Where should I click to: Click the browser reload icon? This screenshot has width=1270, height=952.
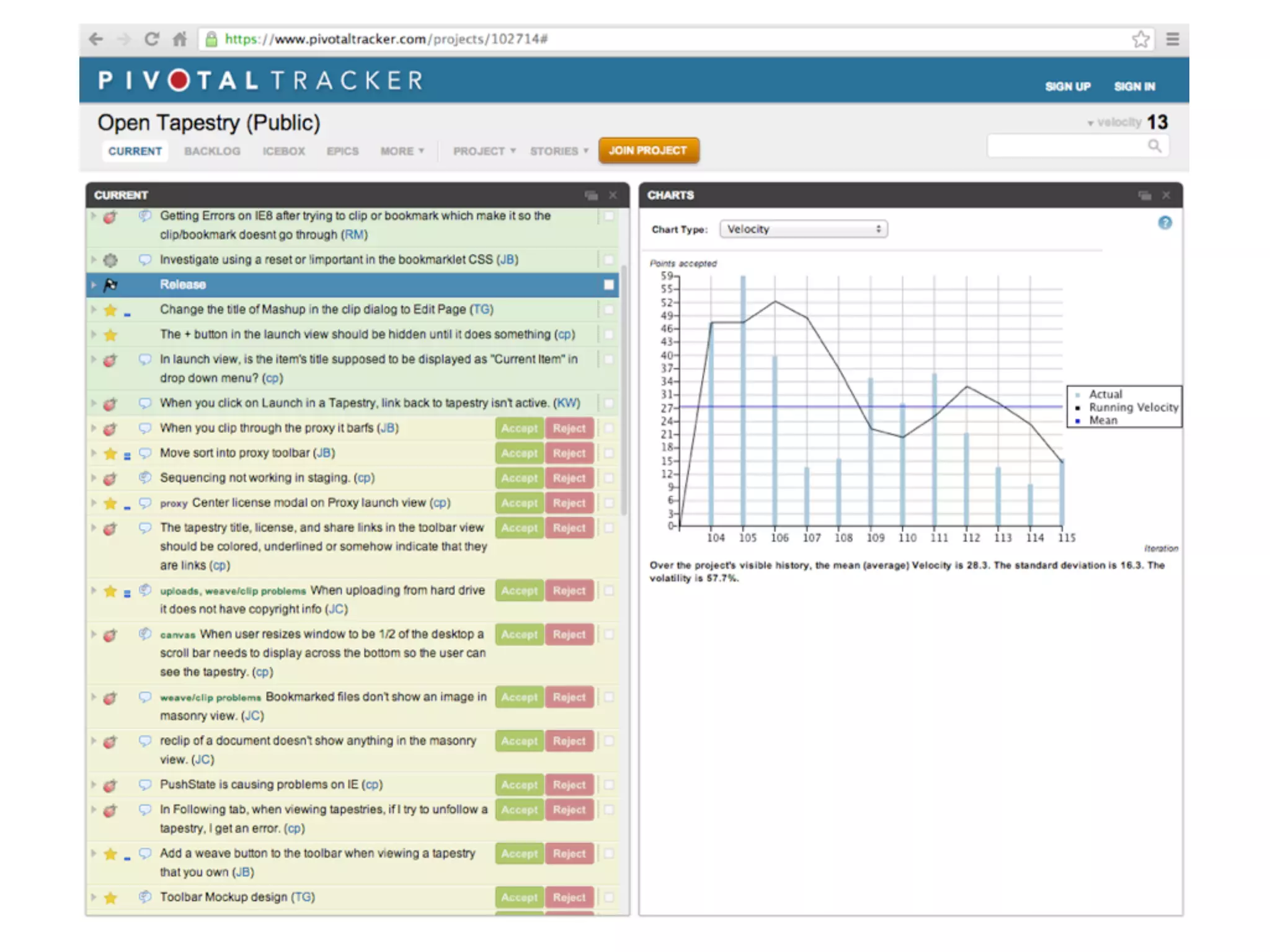[x=151, y=39]
